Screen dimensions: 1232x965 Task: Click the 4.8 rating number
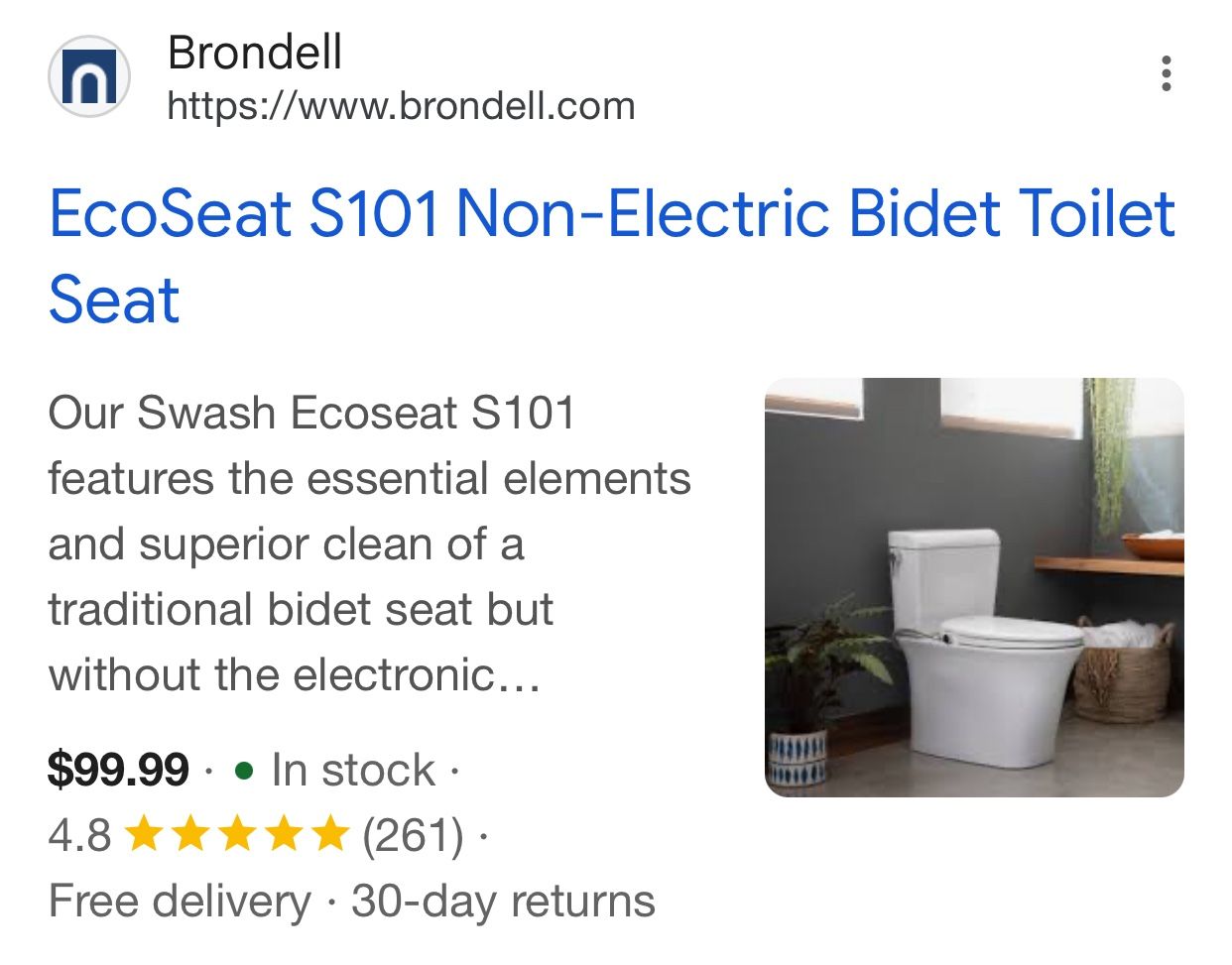coord(79,834)
